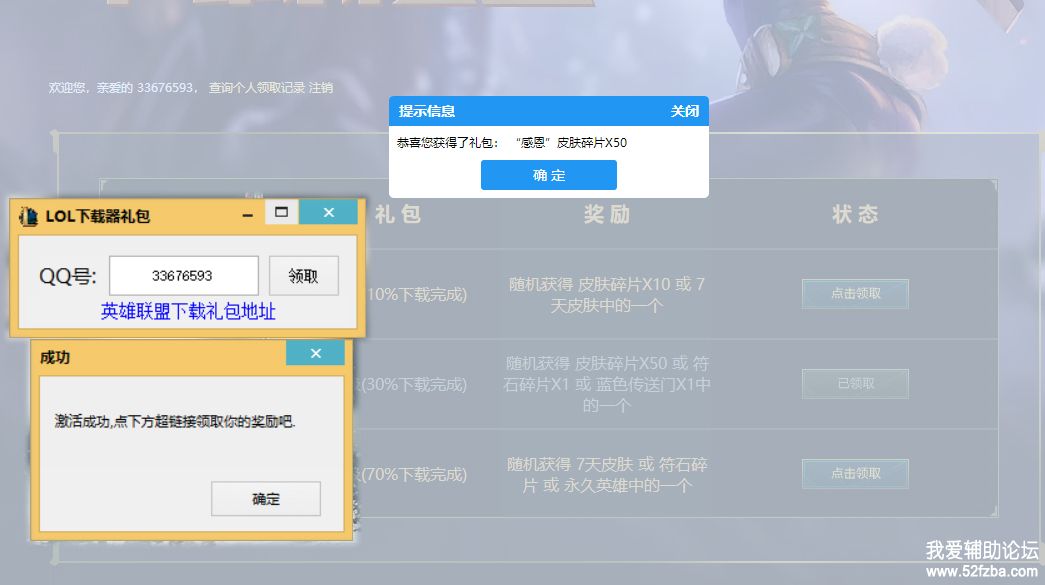Click the 恭喜您获得了礼包 message text
1045x585 pixels.
point(512,143)
